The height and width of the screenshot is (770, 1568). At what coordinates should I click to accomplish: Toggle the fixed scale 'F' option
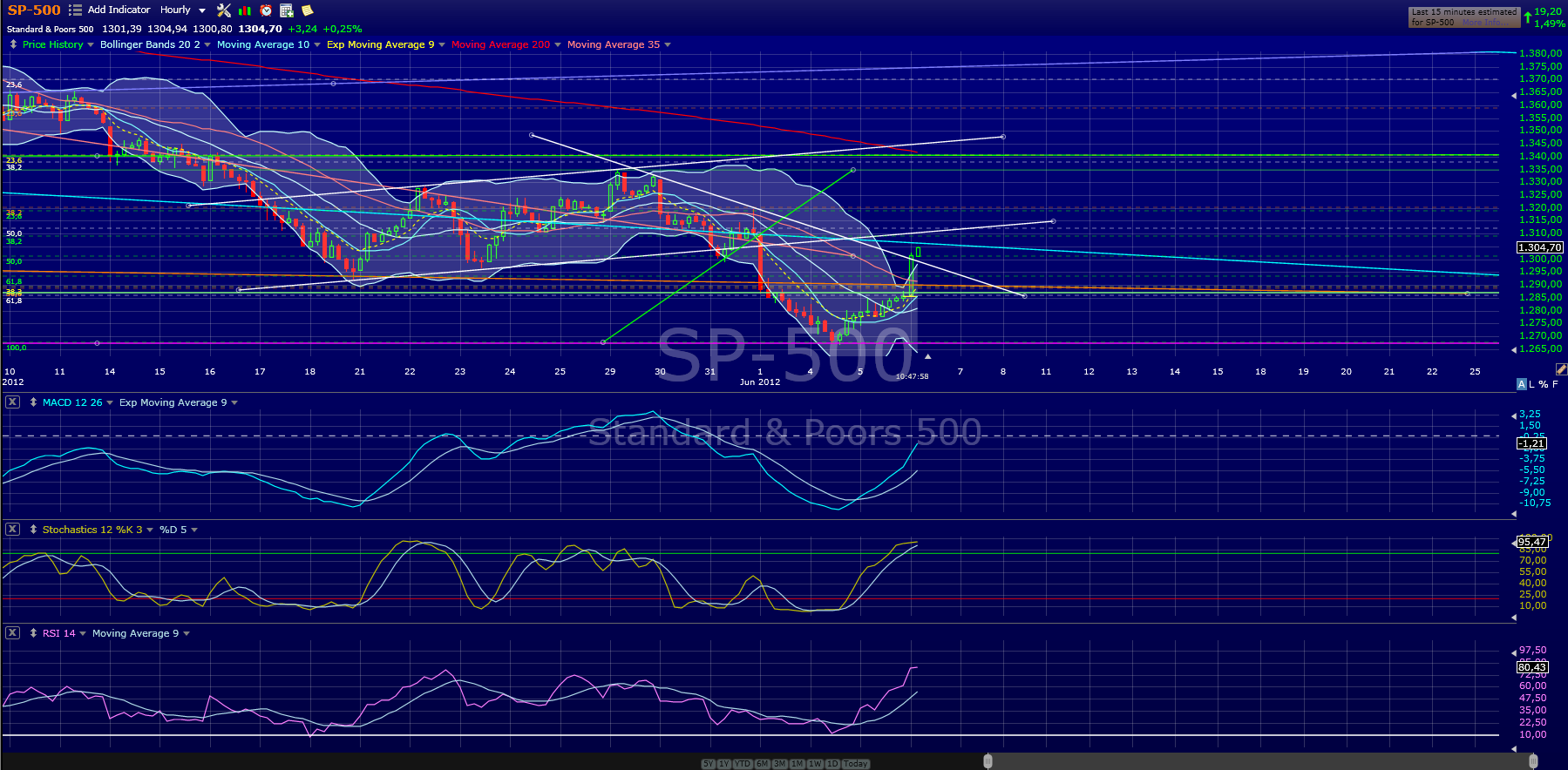(x=1555, y=384)
